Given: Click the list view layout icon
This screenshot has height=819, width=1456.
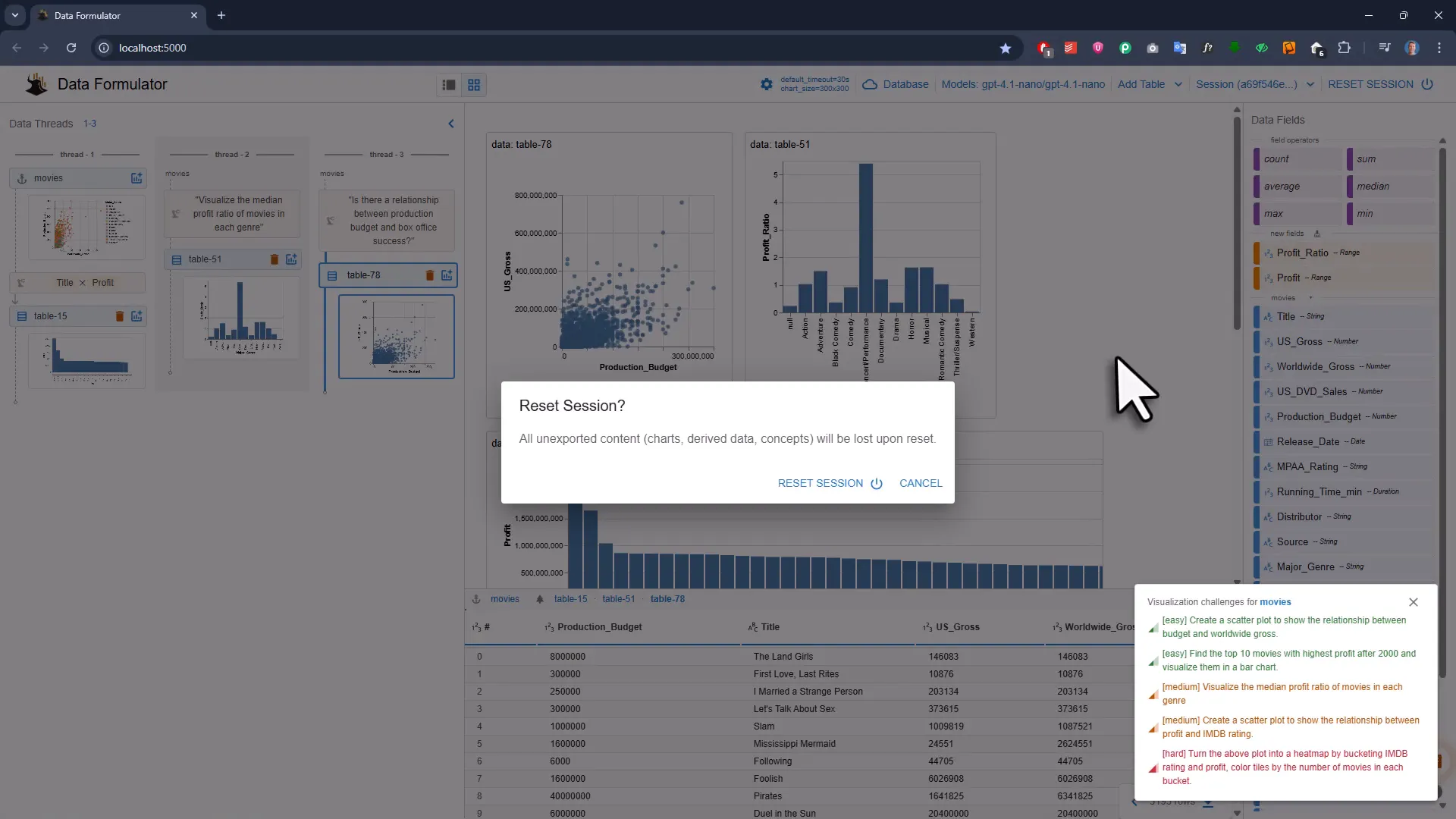Looking at the screenshot, I should 449,85.
